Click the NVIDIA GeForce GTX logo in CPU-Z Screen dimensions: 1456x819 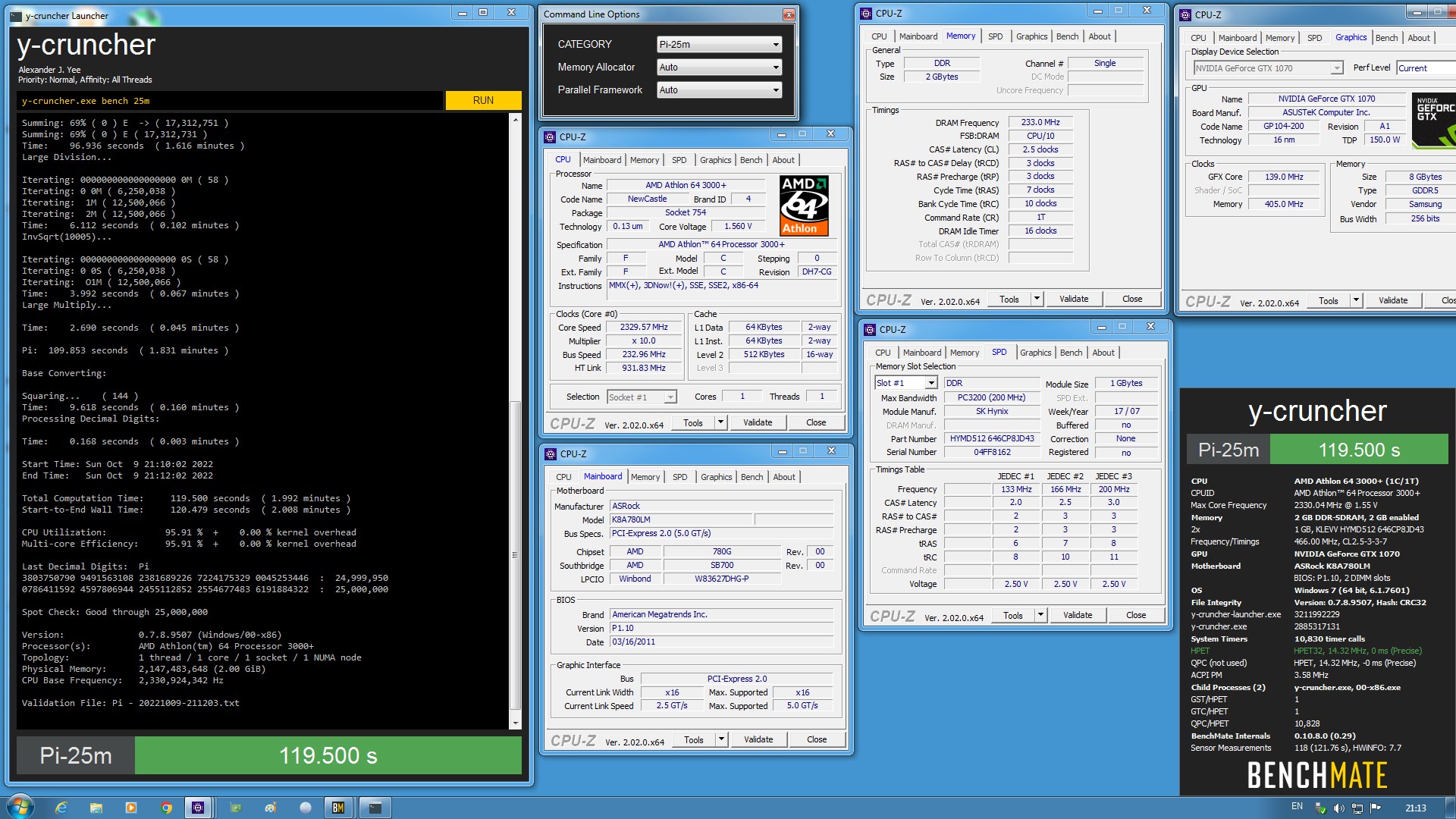(1434, 119)
